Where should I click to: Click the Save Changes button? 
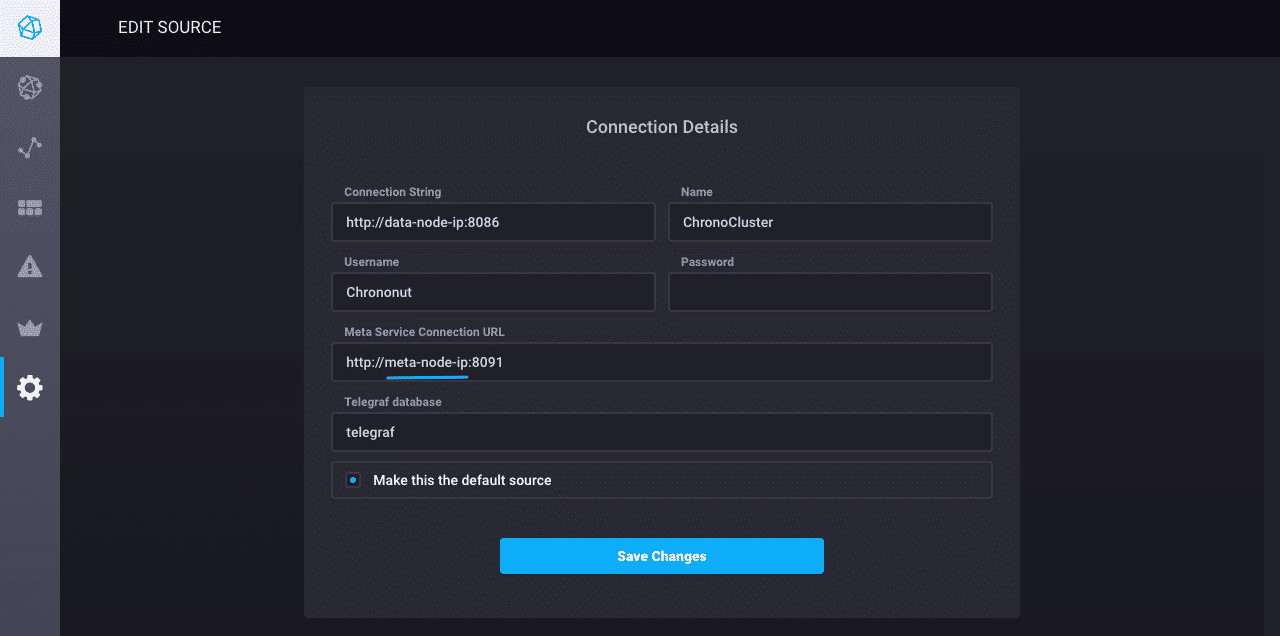pos(661,556)
